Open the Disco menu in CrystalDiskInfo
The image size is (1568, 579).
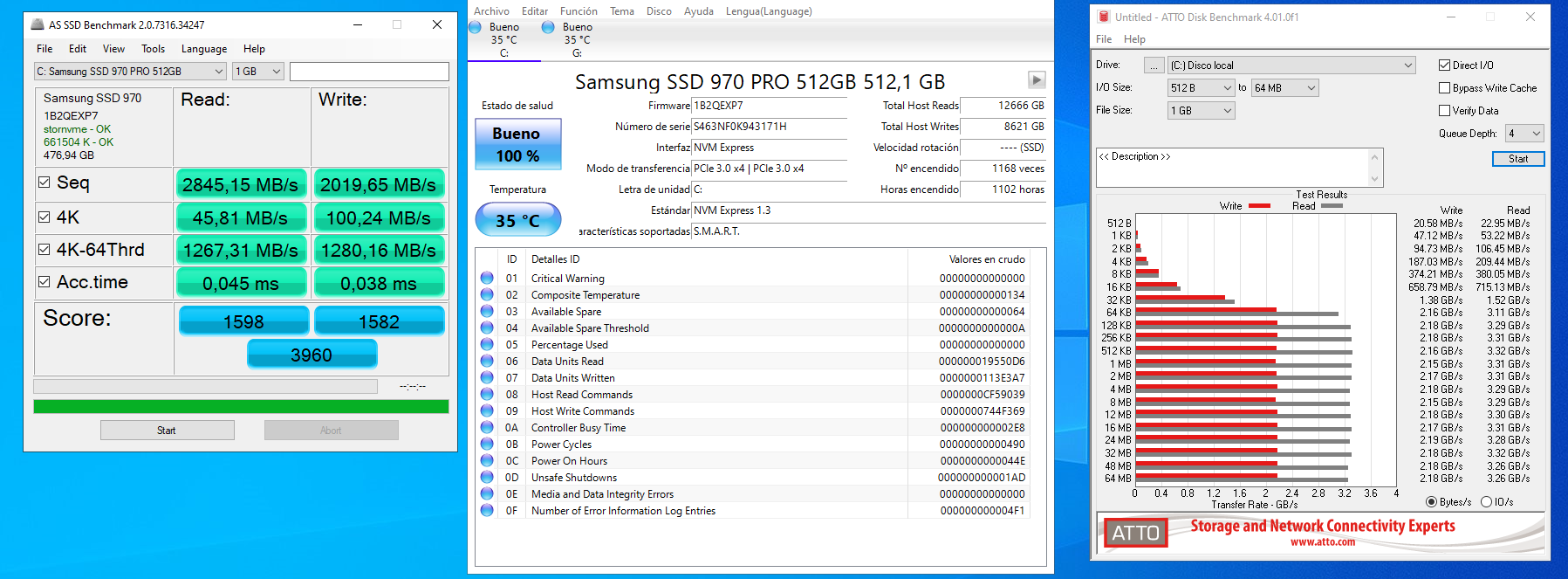pos(659,11)
